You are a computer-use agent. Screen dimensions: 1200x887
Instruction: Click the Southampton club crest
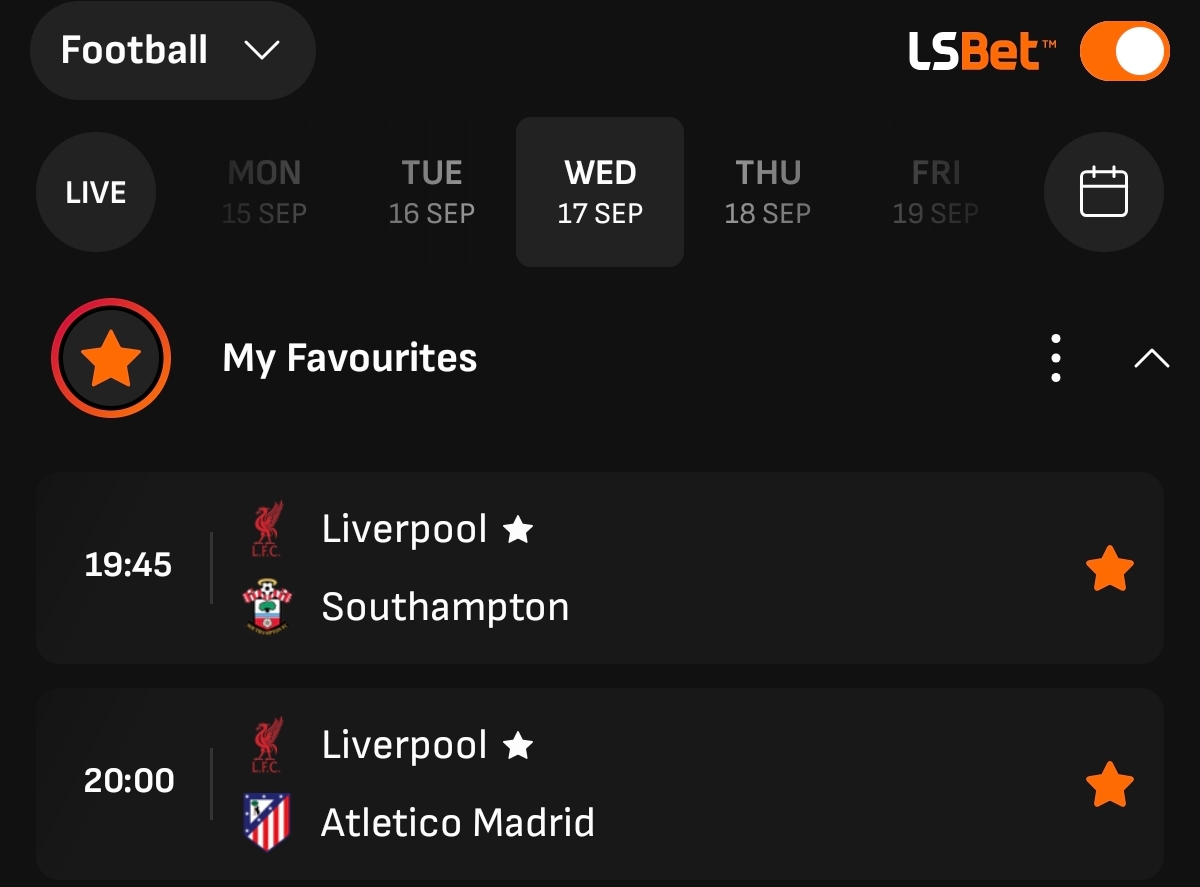pyautogui.click(x=267, y=606)
